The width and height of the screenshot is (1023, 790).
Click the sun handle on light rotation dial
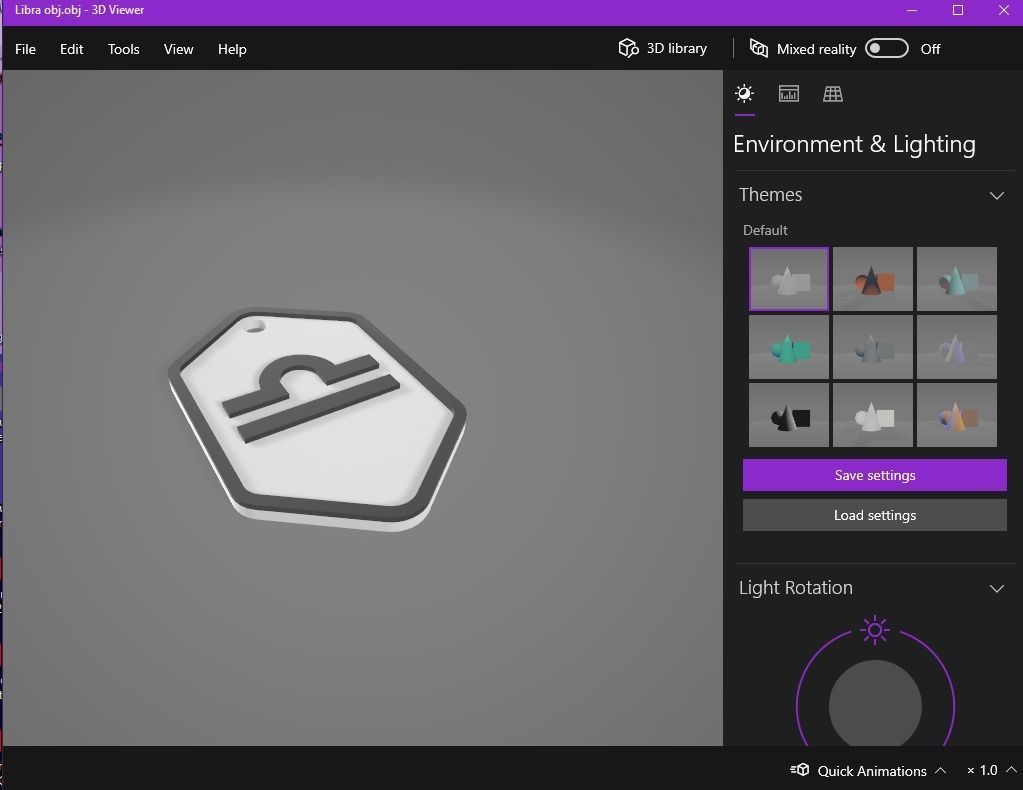point(875,630)
